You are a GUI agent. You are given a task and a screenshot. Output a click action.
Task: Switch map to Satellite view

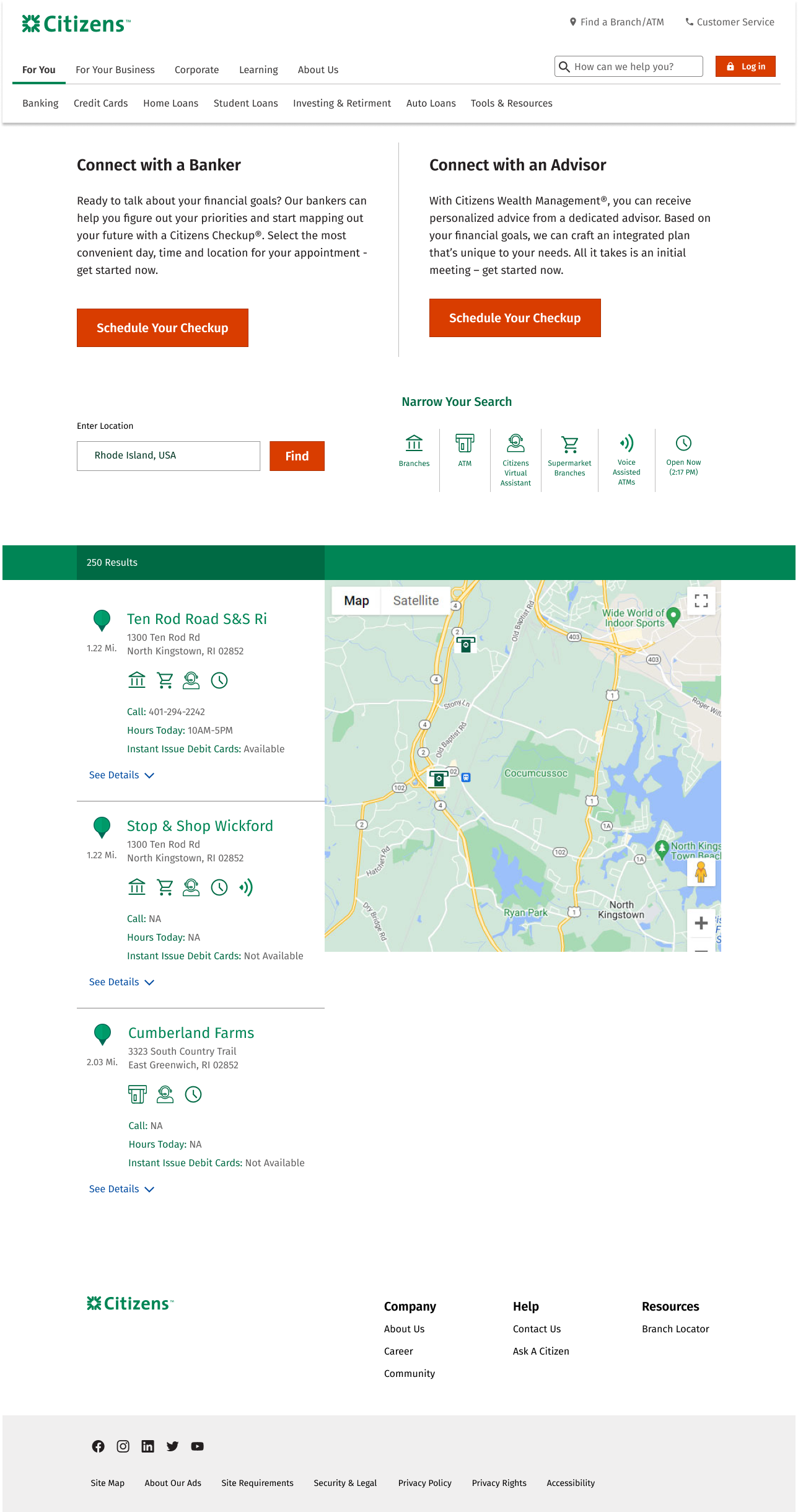coord(416,600)
